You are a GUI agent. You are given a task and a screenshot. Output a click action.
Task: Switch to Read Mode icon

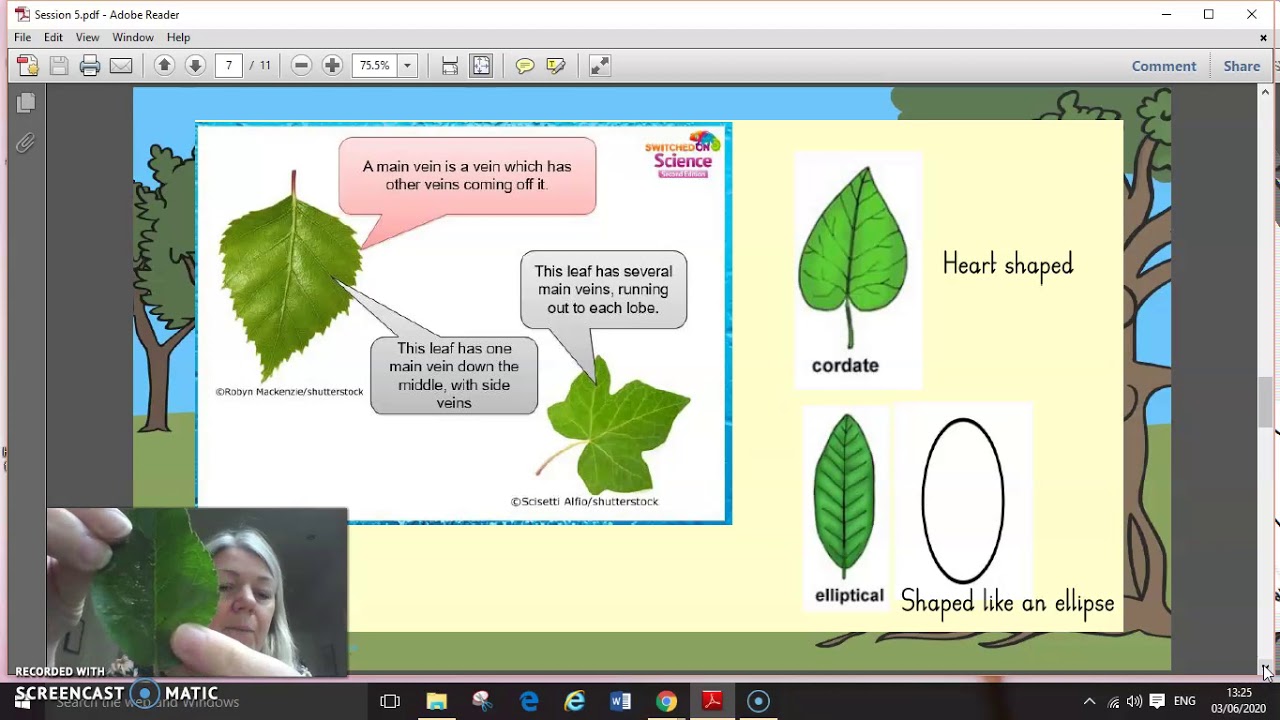tap(599, 66)
